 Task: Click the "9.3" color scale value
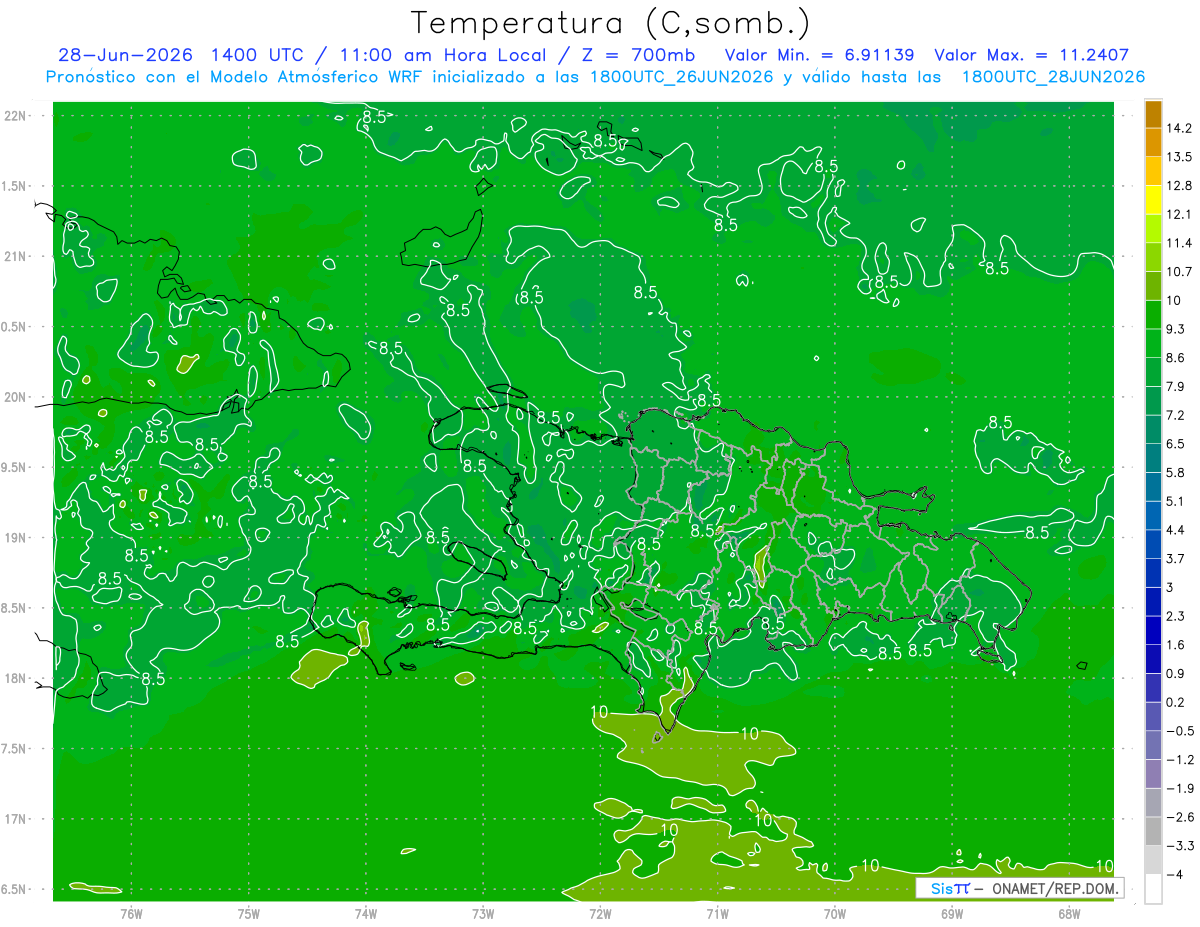pos(1176,329)
